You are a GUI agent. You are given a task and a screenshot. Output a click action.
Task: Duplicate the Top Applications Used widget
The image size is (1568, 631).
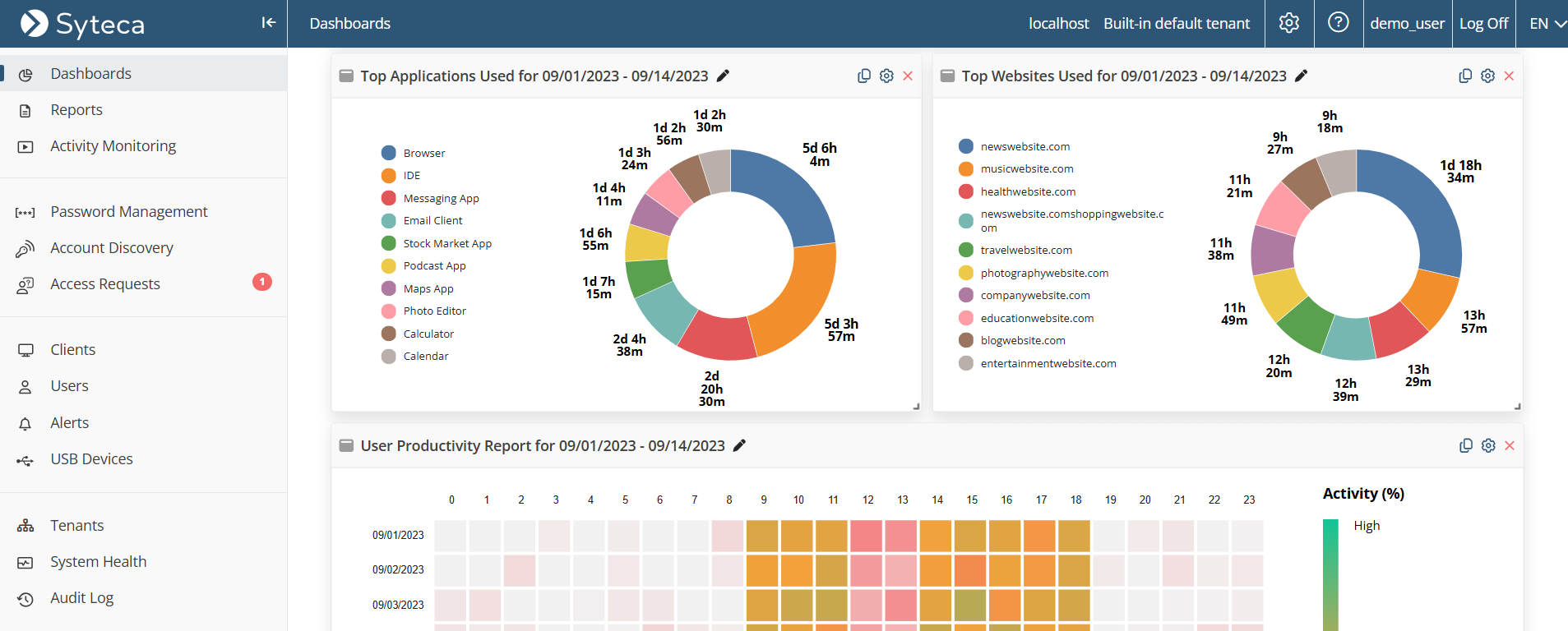pos(864,76)
